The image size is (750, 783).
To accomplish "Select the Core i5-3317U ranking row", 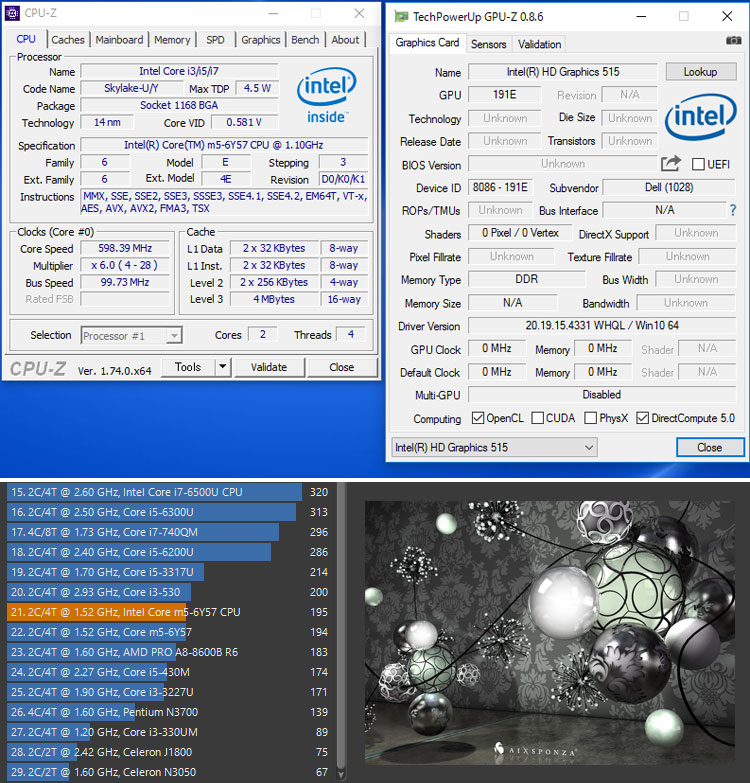I will pyautogui.click(x=168, y=572).
